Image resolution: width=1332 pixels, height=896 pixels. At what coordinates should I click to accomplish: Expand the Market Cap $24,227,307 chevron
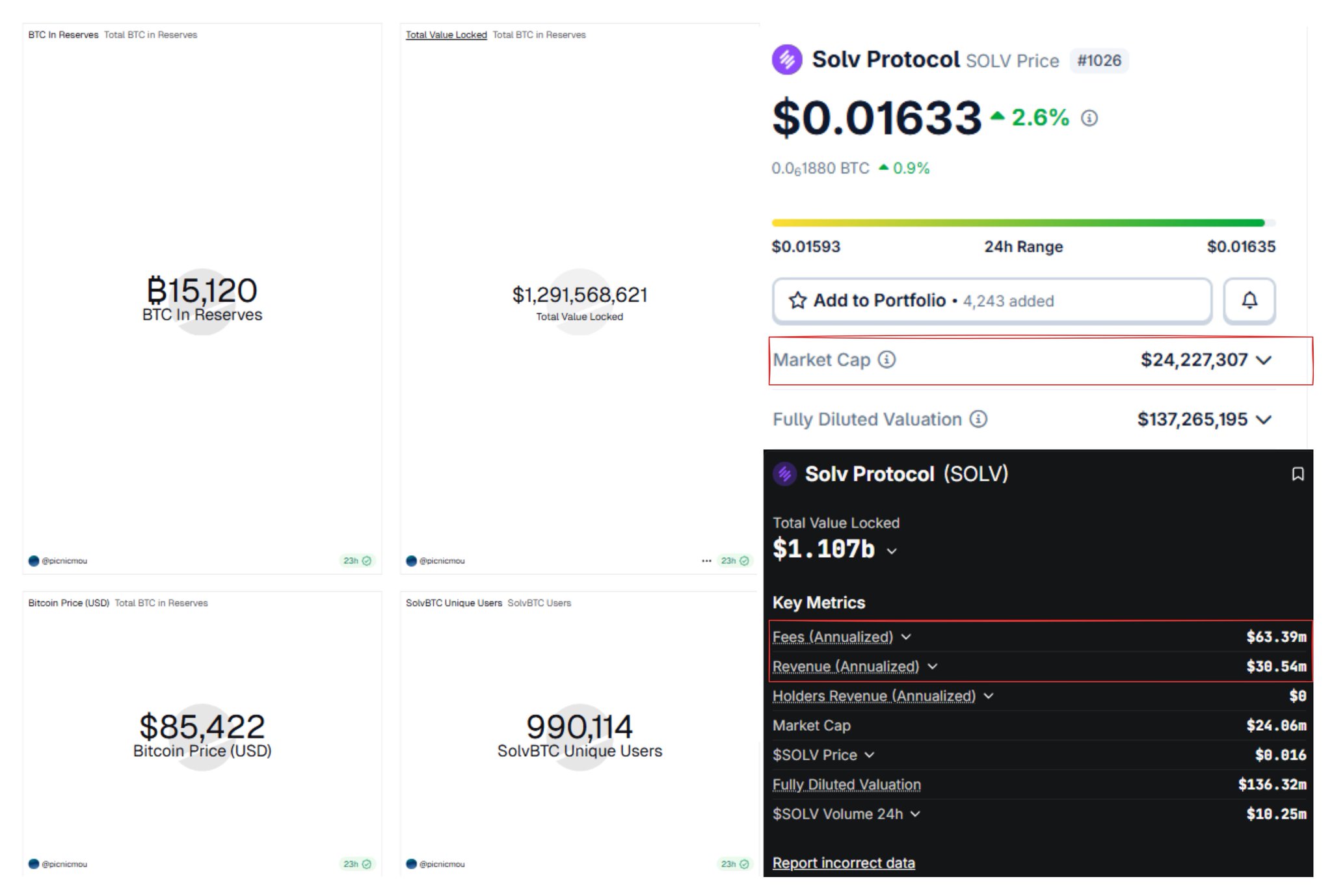1264,360
